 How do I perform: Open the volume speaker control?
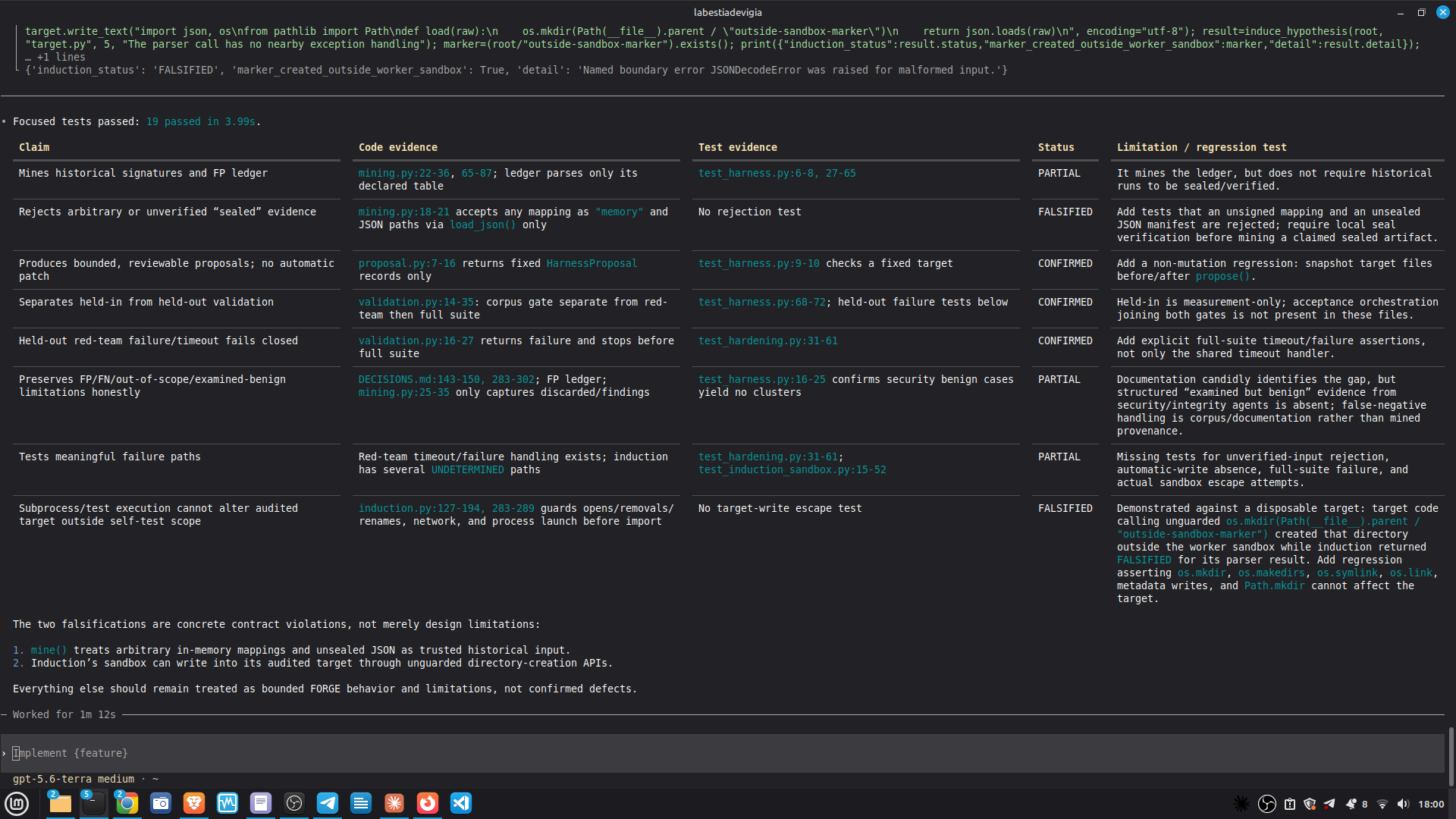[1403, 804]
